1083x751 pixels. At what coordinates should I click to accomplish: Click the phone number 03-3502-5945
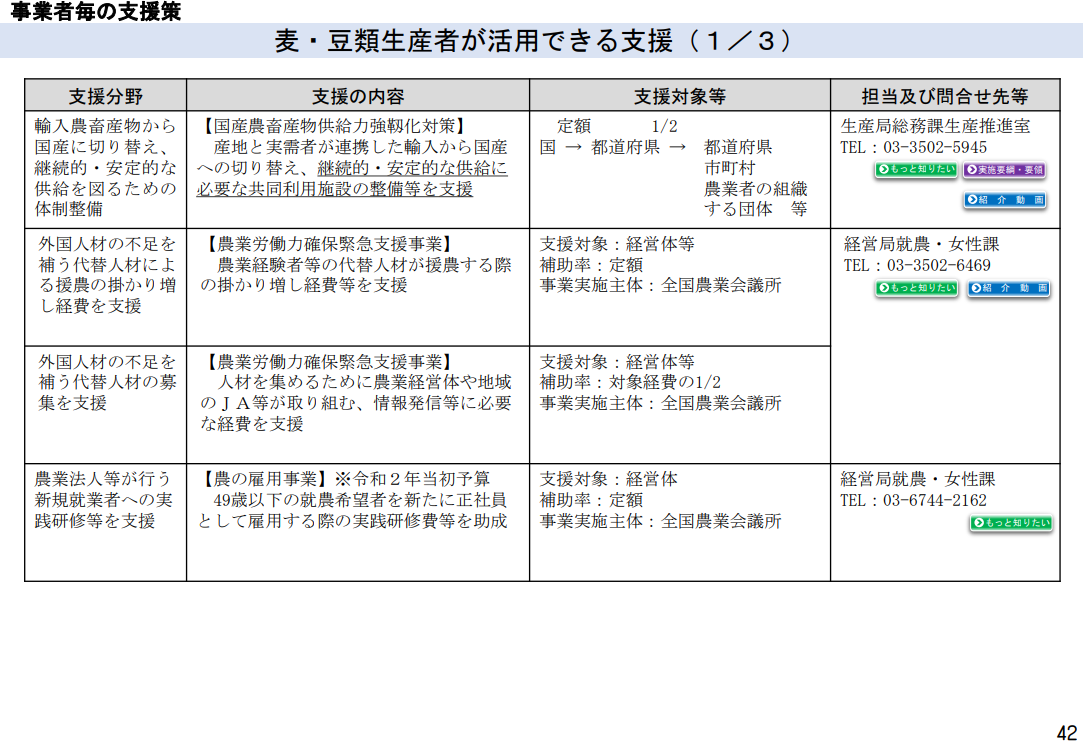(x=935, y=147)
